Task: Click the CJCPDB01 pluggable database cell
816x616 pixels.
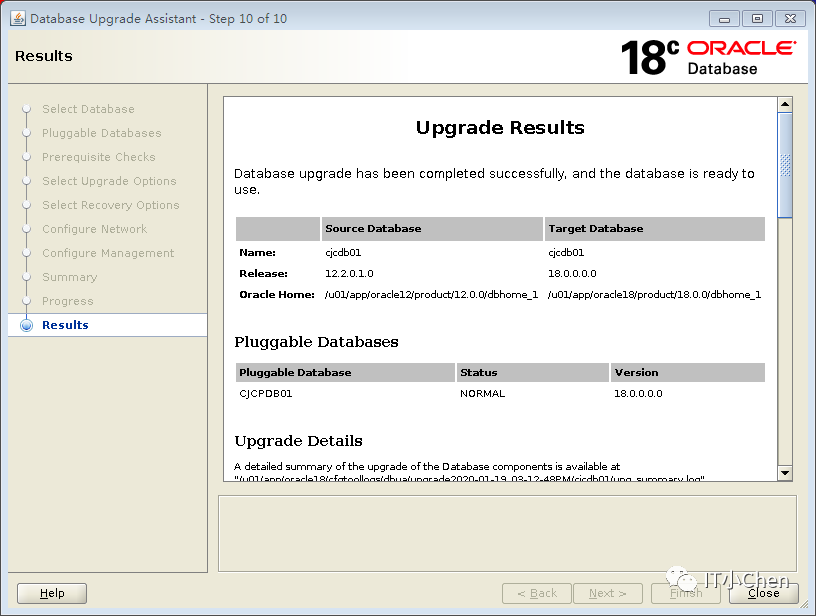Action: coord(265,394)
